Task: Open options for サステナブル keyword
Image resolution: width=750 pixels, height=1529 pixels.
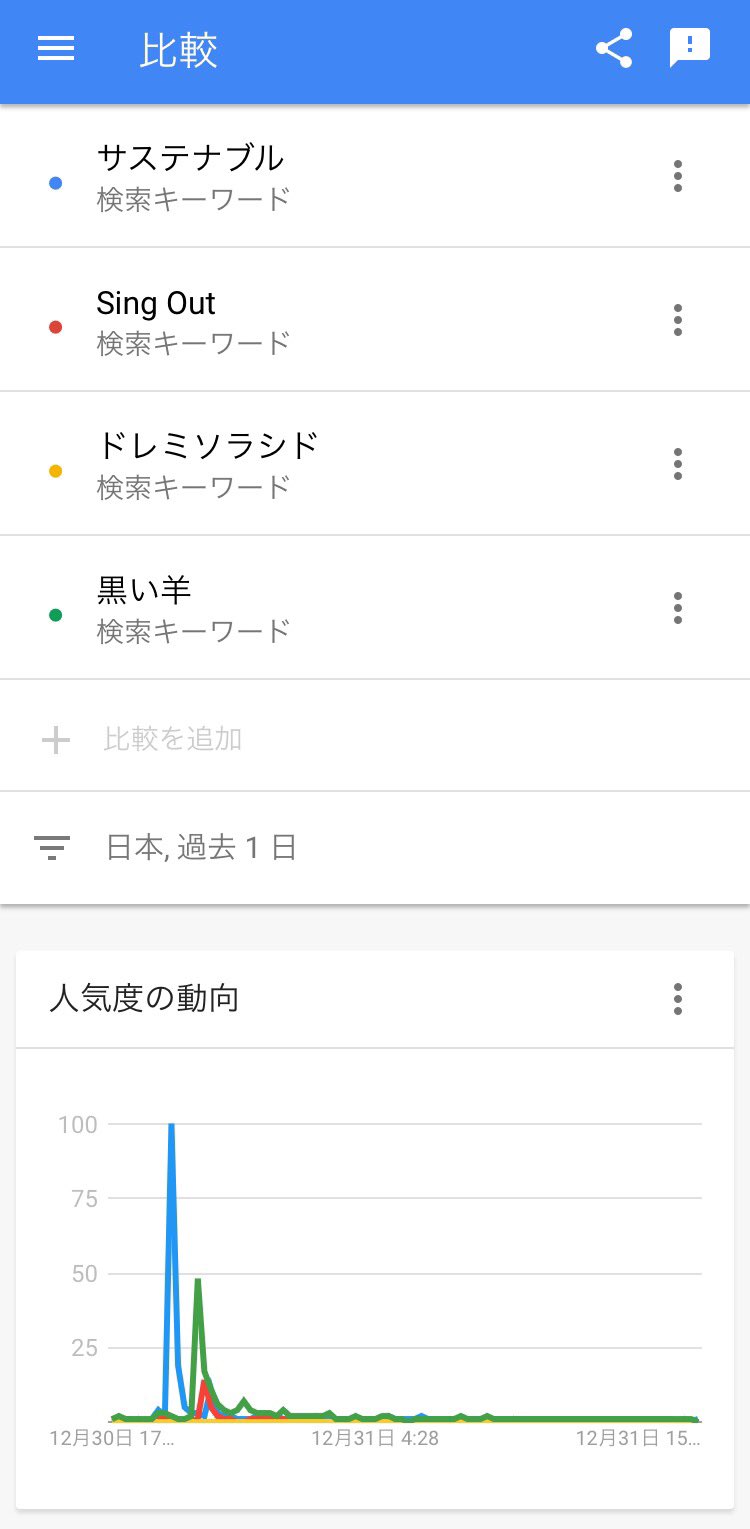Action: (678, 176)
